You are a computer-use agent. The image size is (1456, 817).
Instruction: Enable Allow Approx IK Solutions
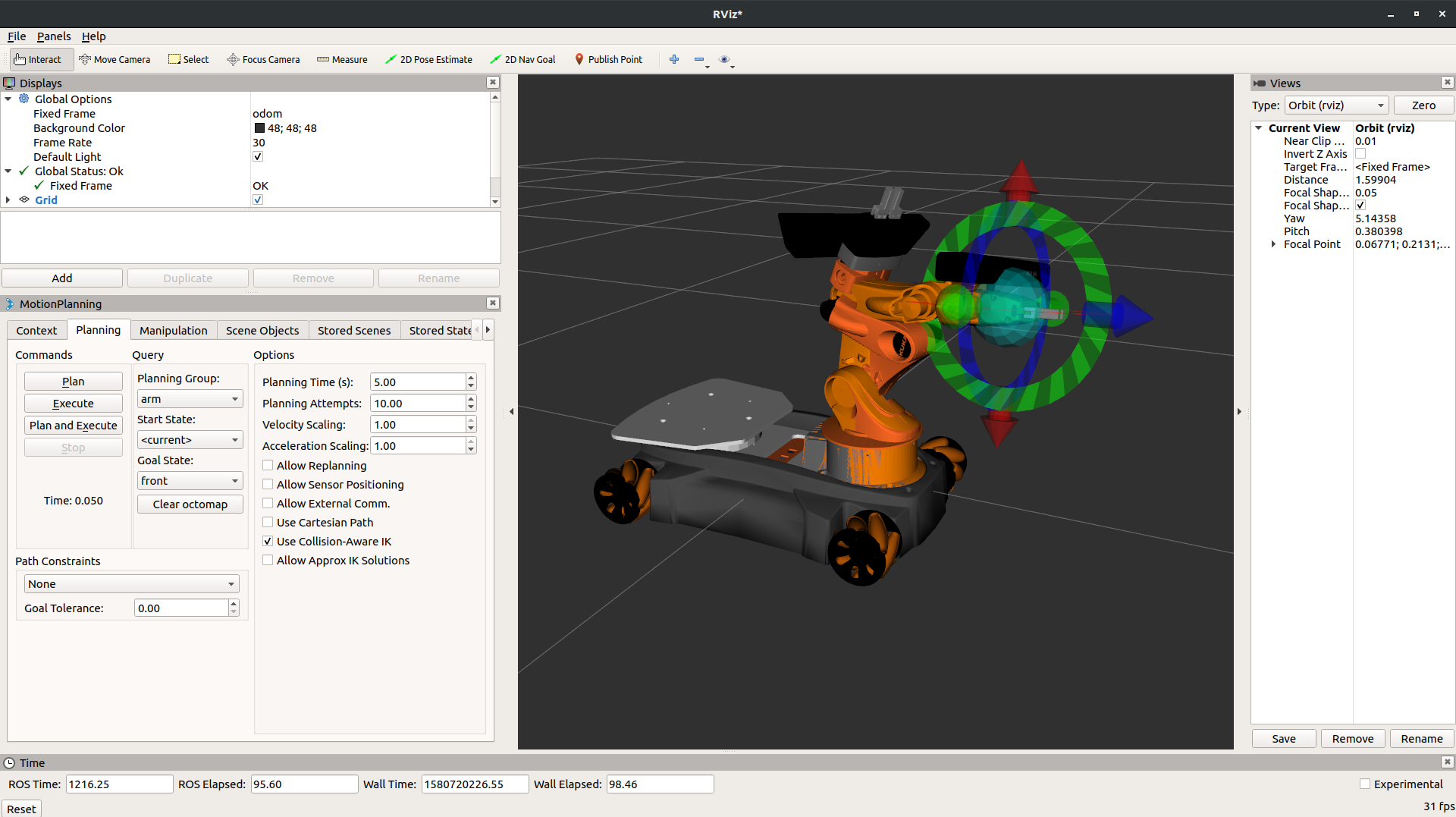pos(268,560)
